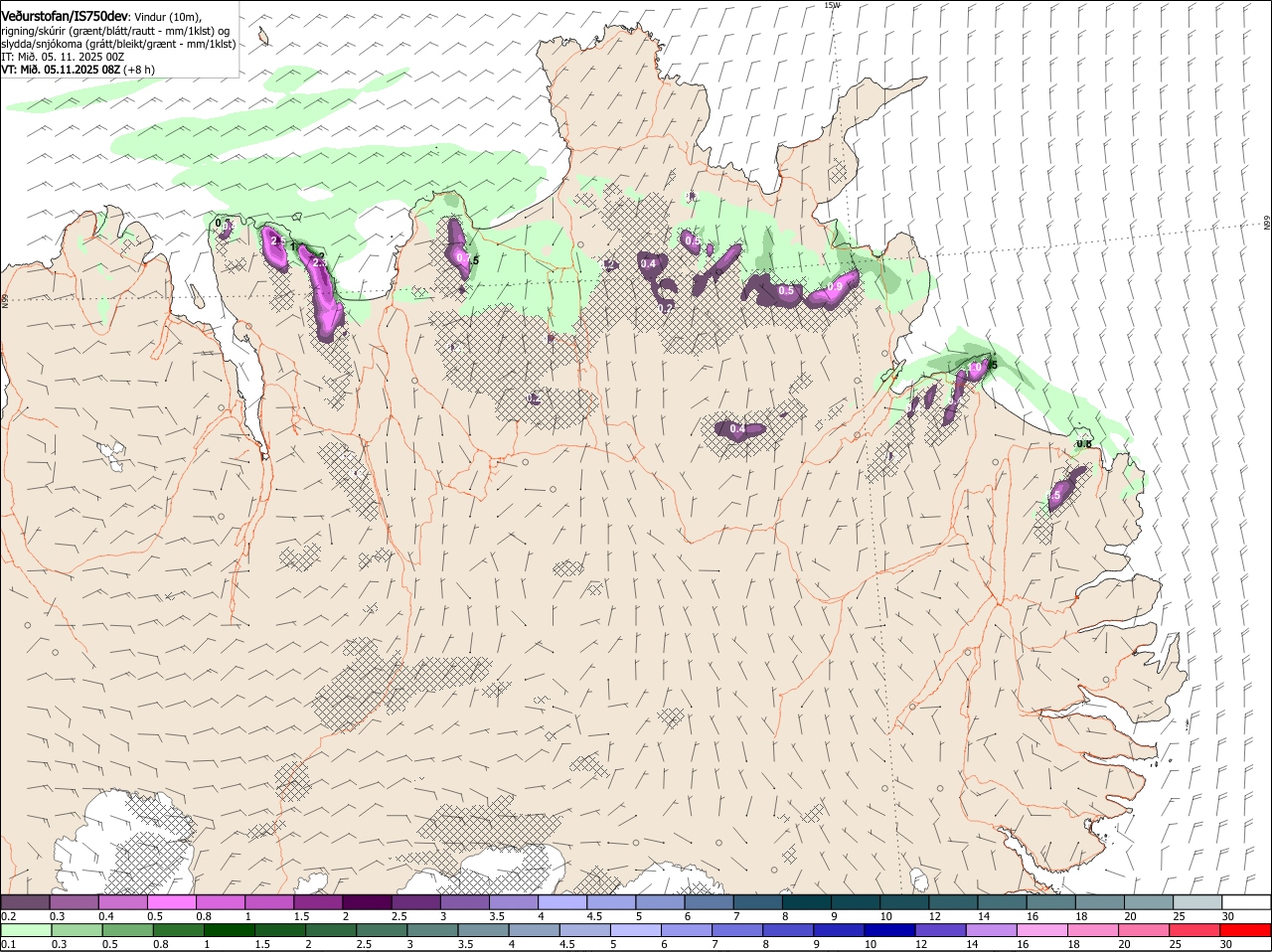Image resolution: width=1272 pixels, height=952 pixels.
Task: Select the dark green 1 swatch in bottom rain row
Action: pos(229,930)
